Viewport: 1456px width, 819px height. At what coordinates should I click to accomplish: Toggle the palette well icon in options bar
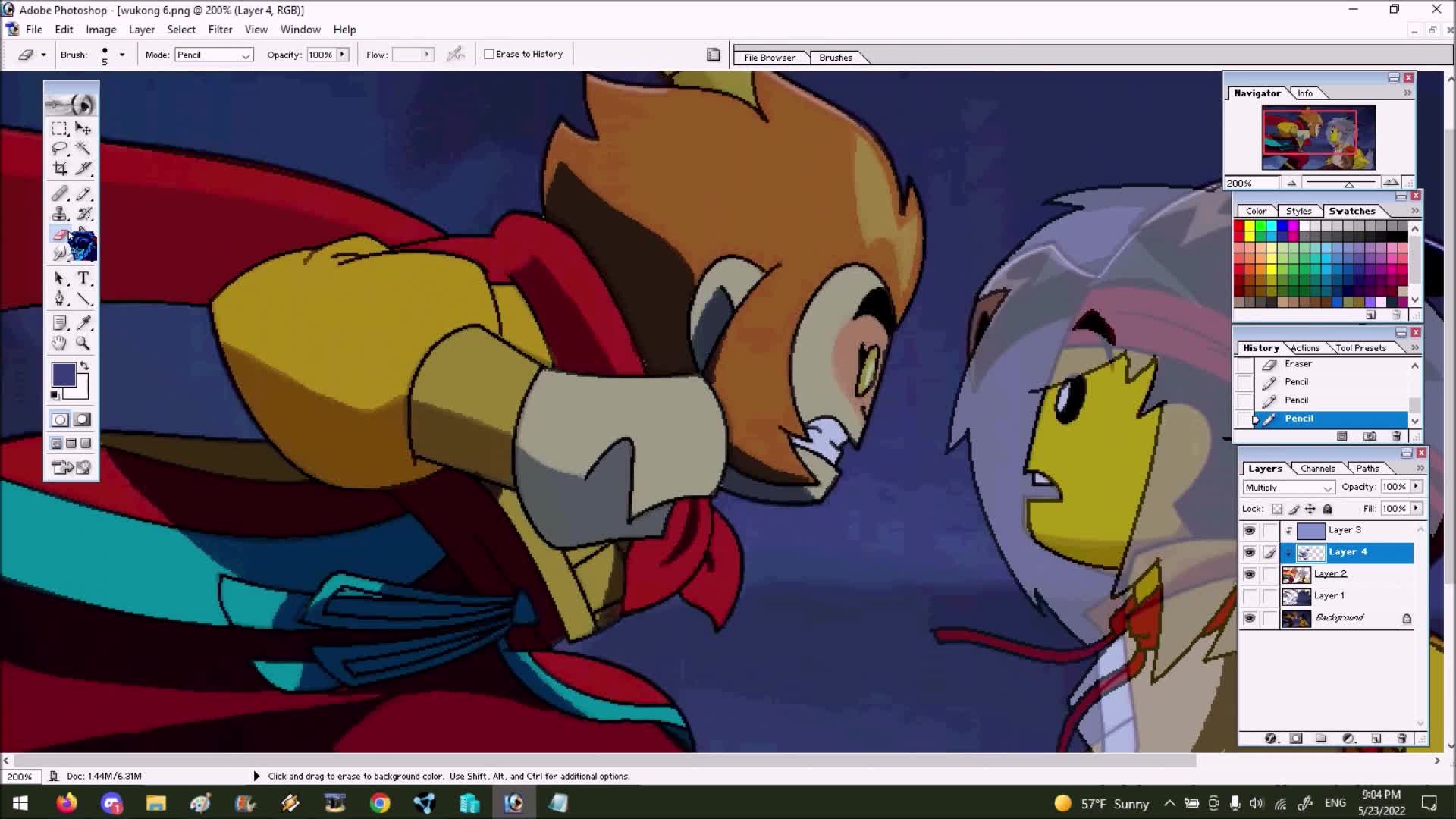[x=713, y=55]
